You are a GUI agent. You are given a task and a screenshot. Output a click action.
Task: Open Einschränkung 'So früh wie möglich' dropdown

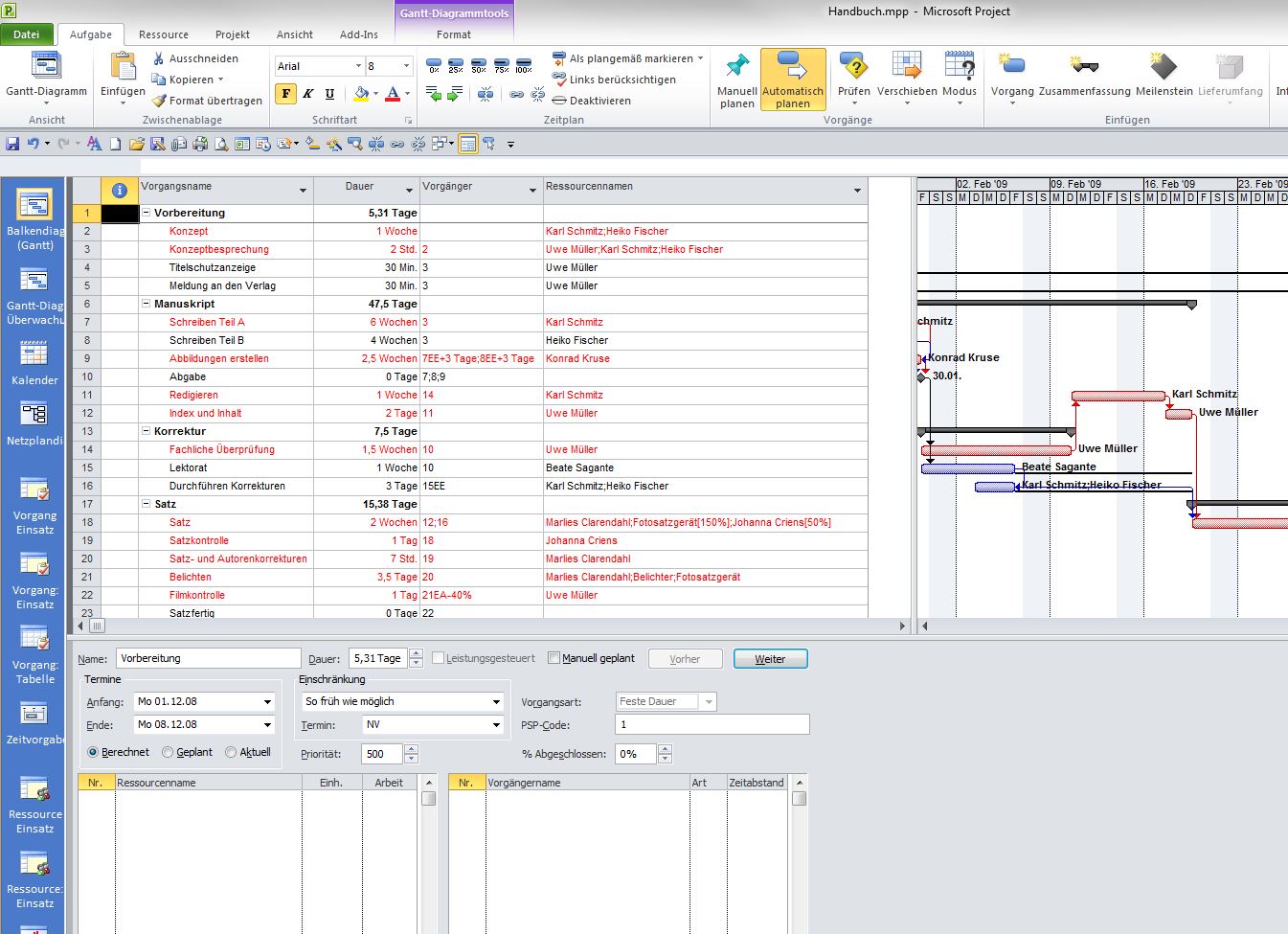click(x=496, y=701)
